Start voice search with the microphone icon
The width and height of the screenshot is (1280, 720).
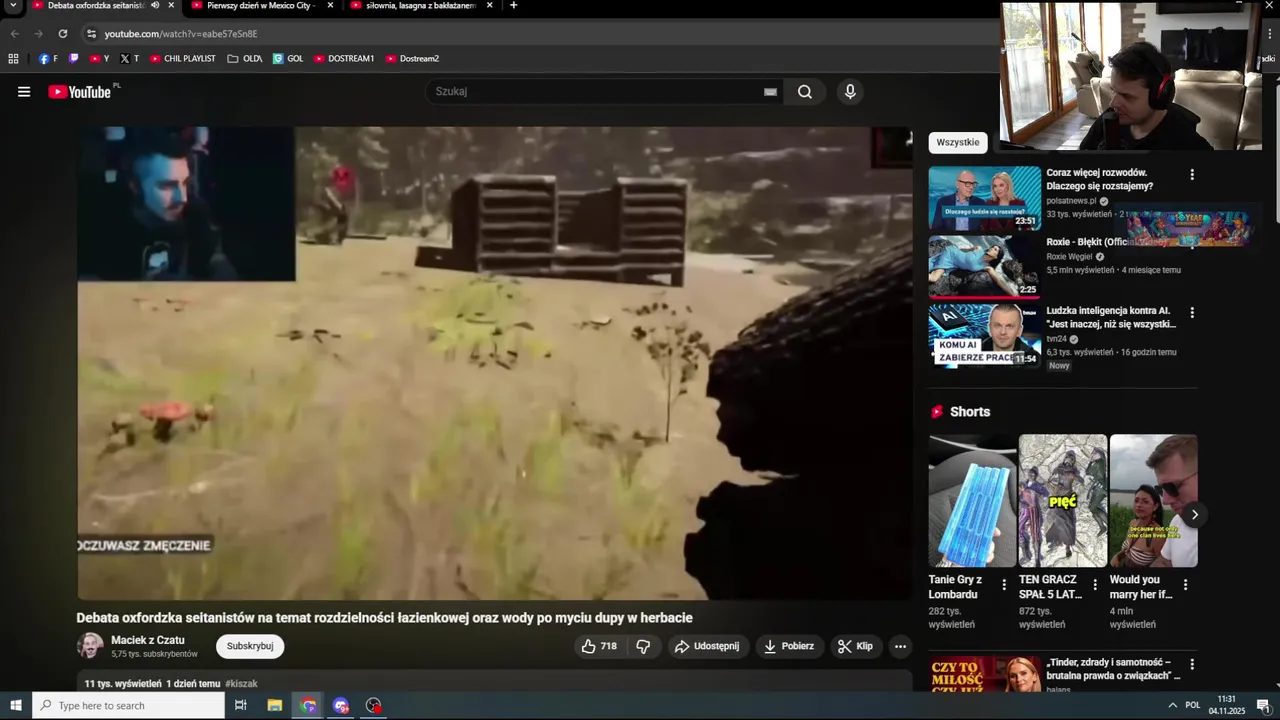[x=850, y=92]
